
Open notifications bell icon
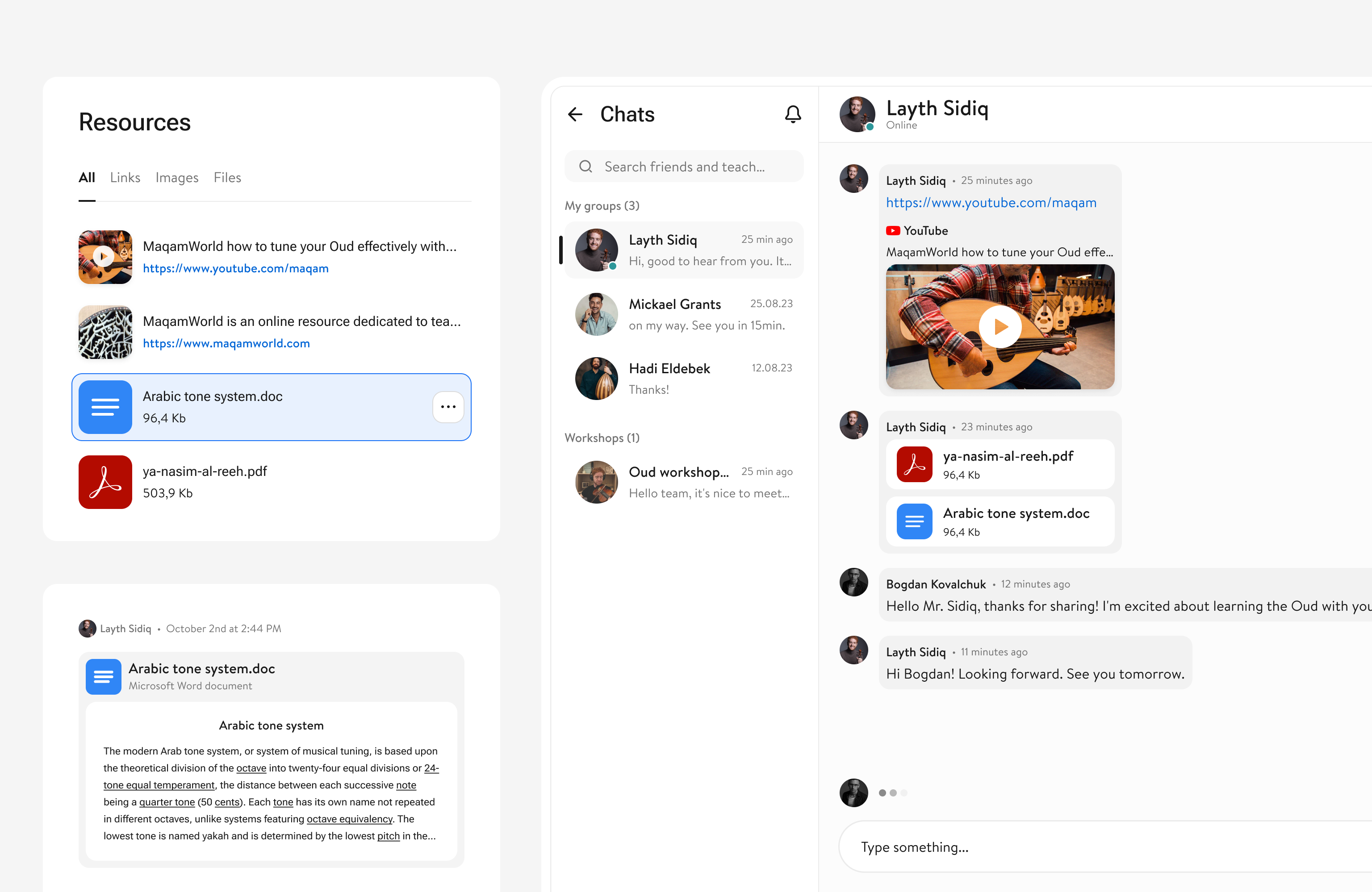[793, 114]
